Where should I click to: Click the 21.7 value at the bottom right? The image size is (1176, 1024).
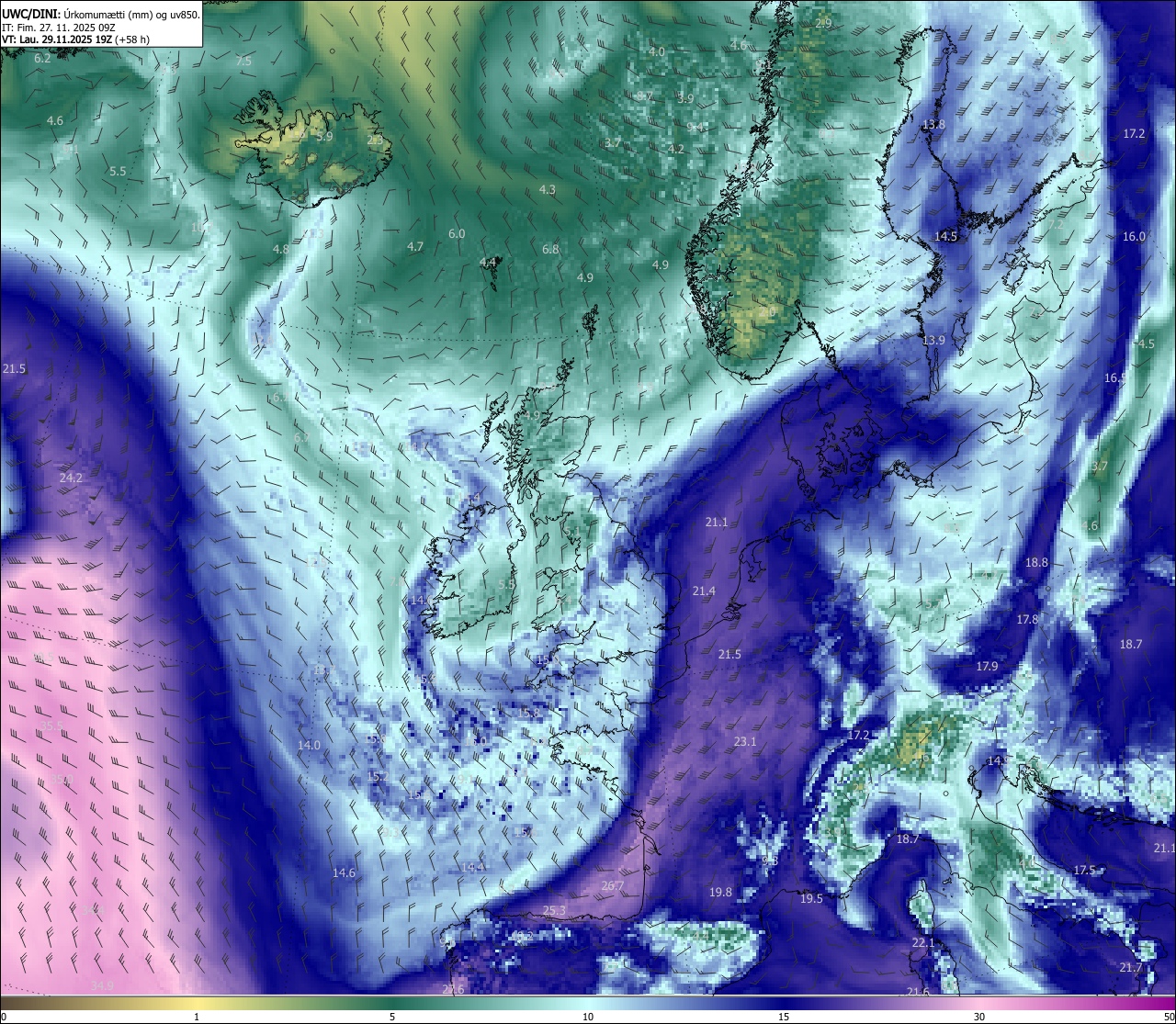1131,967
